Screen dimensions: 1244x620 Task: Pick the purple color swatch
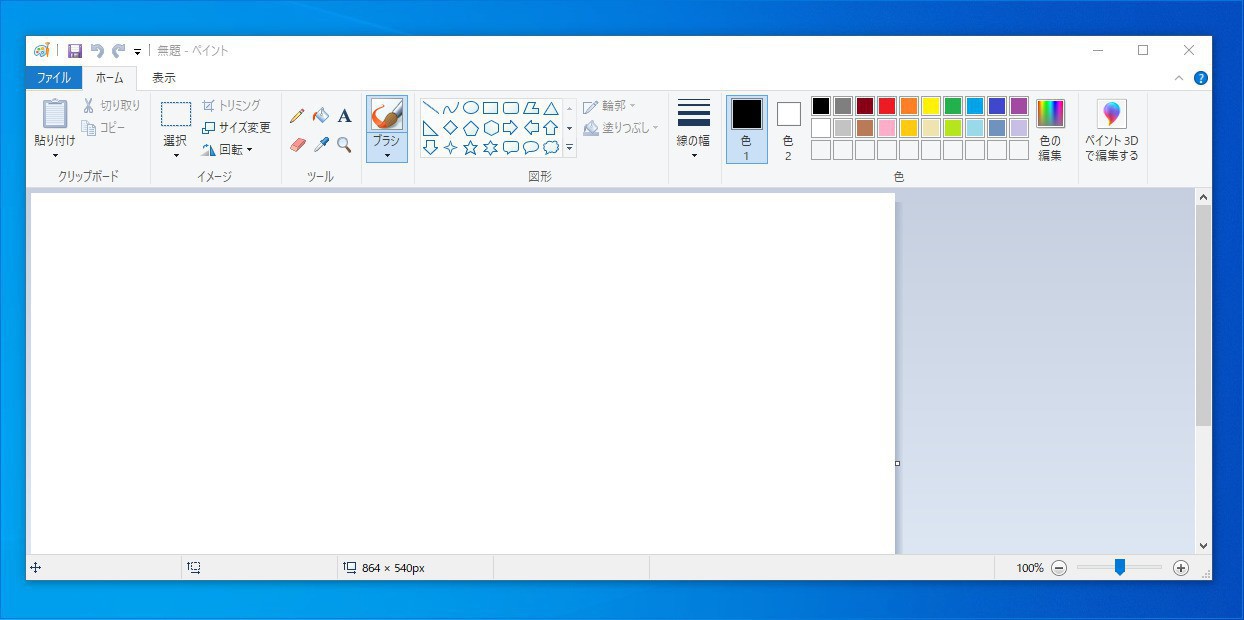[x=1019, y=106]
